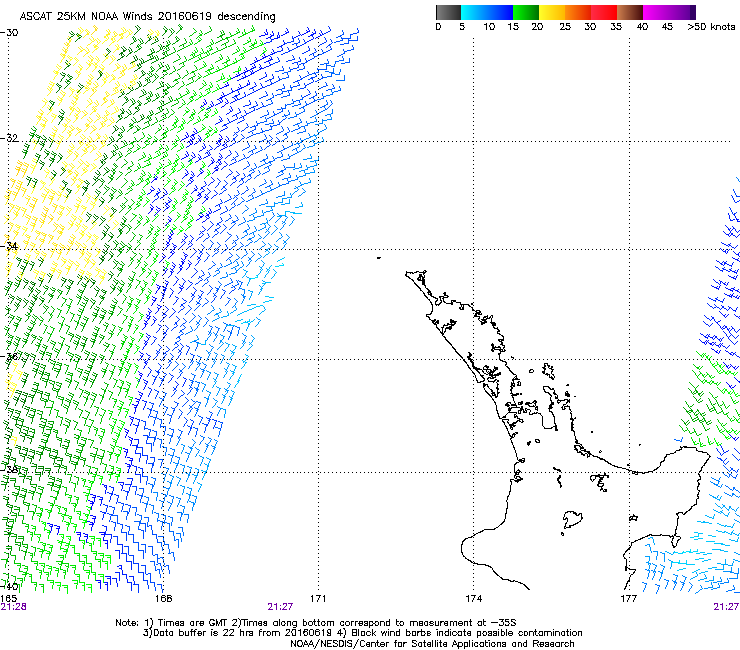Click the latitude label '-32'

[9, 138]
